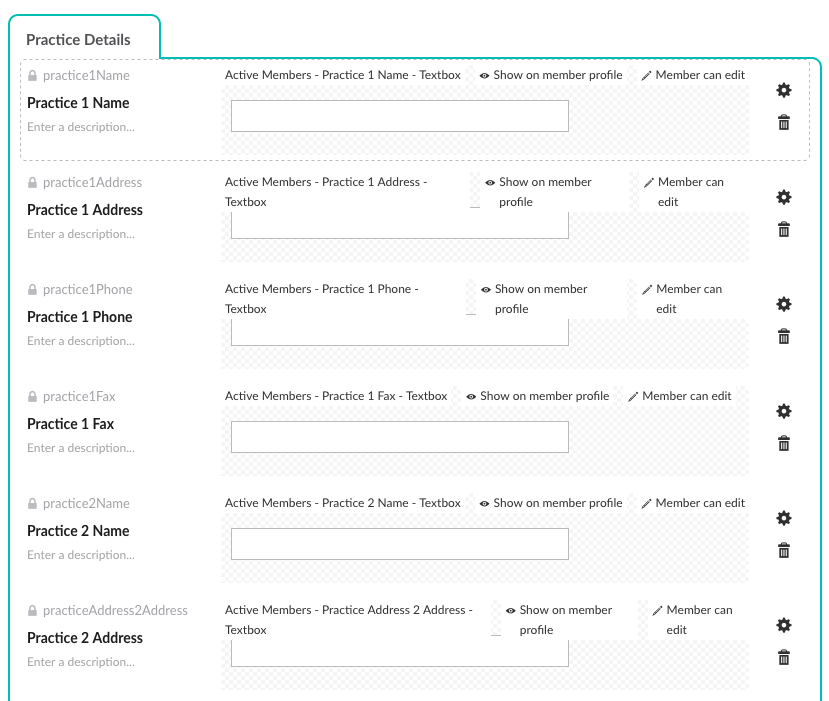The image size is (829, 701).
Task: Click trash icon for Practice 1 Phone
Action: click(784, 336)
